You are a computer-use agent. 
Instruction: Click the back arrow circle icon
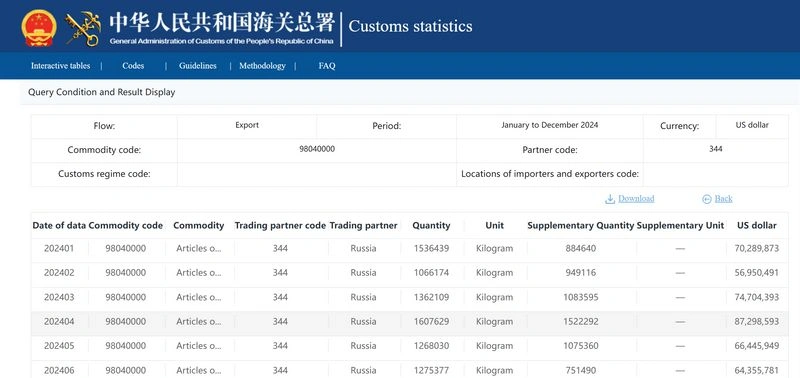pyautogui.click(x=707, y=199)
